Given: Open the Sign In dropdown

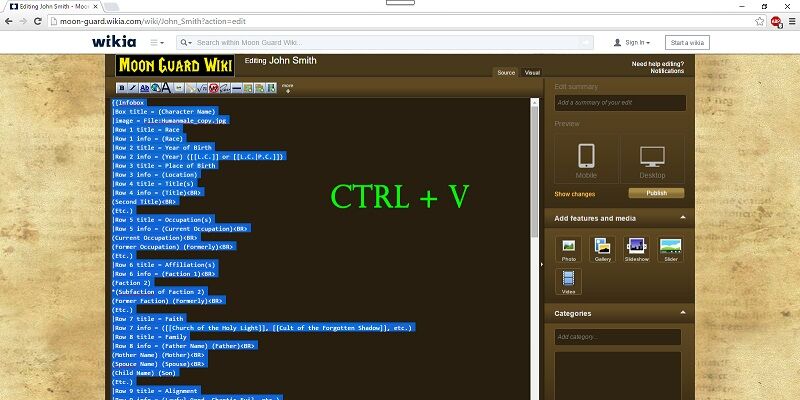Looking at the screenshot, I should tap(632, 43).
